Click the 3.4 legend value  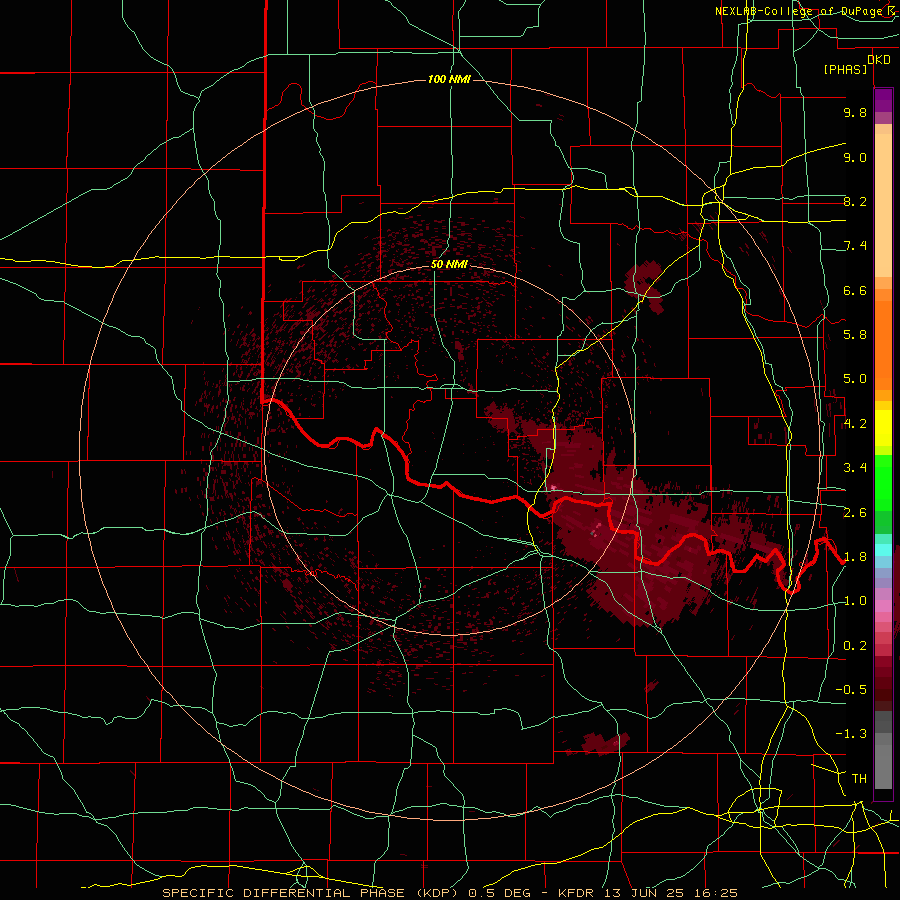(855, 468)
